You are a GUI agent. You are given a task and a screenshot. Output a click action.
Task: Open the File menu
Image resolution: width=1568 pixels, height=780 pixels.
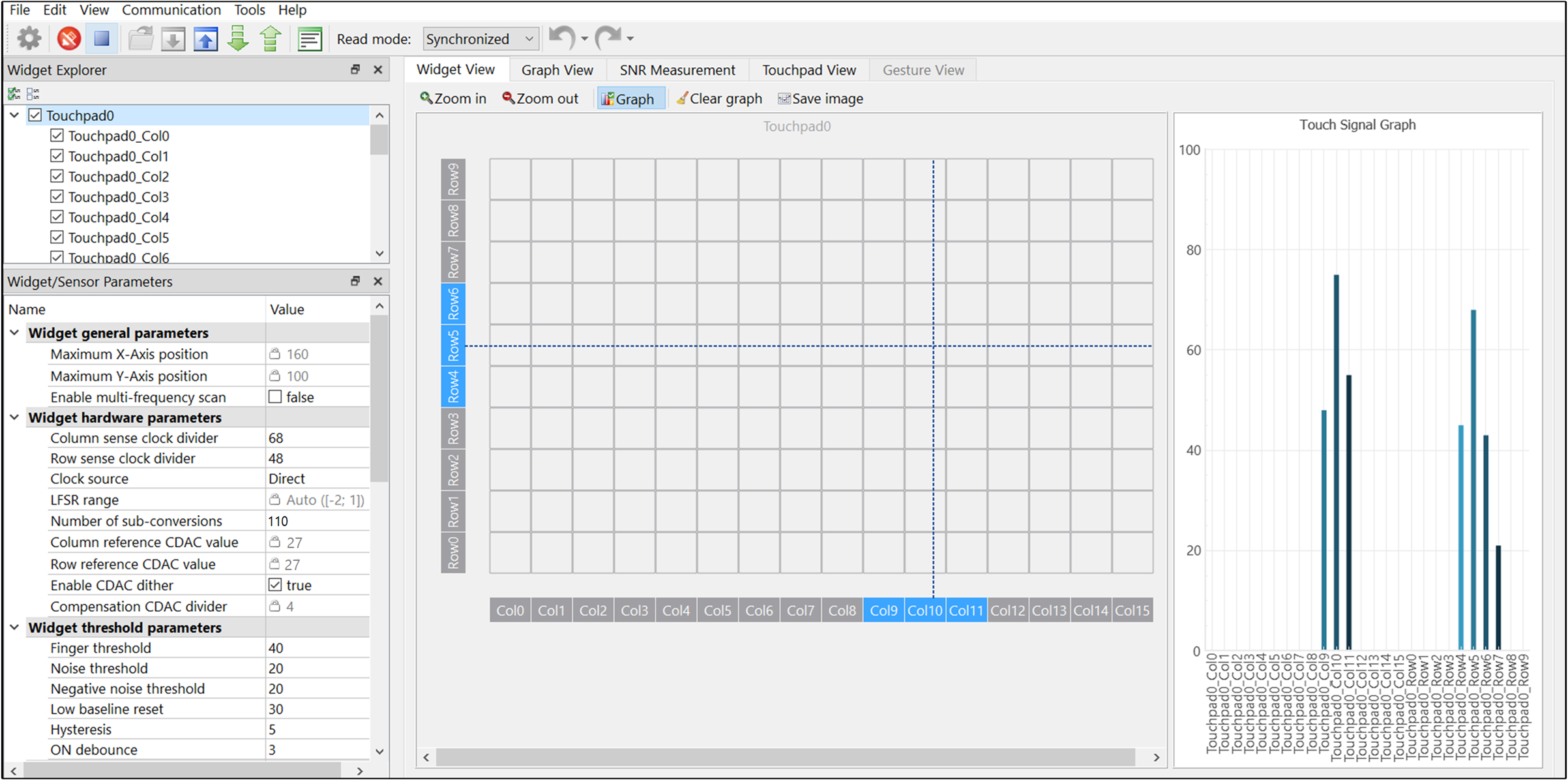(x=20, y=10)
